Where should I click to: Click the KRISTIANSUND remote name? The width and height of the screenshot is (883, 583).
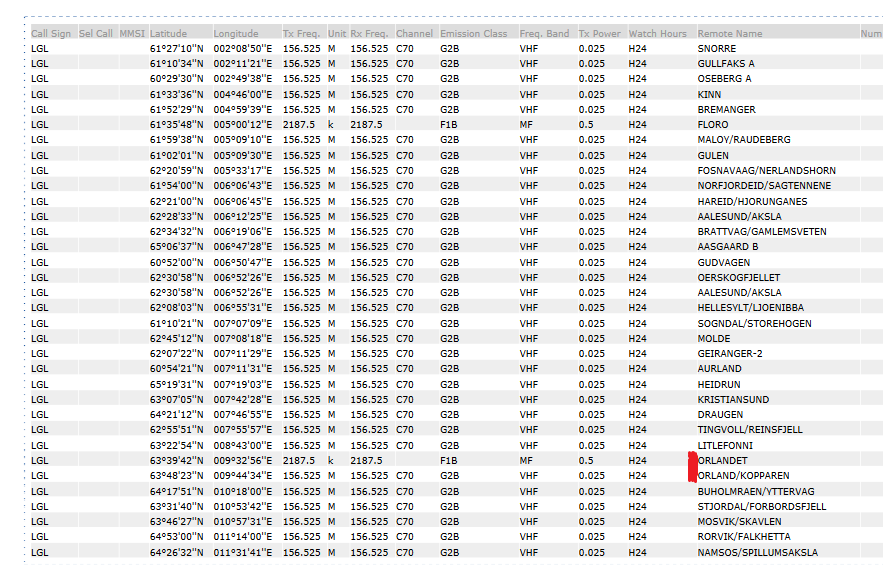(733, 399)
